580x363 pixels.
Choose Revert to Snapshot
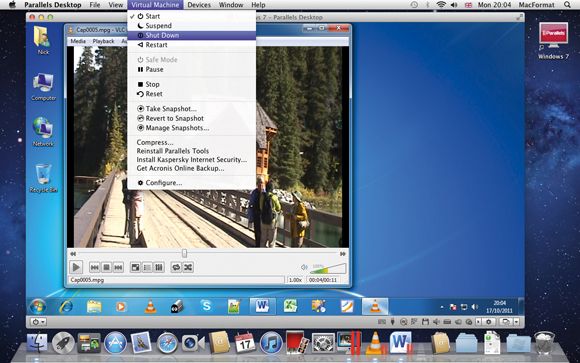(x=192, y=118)
